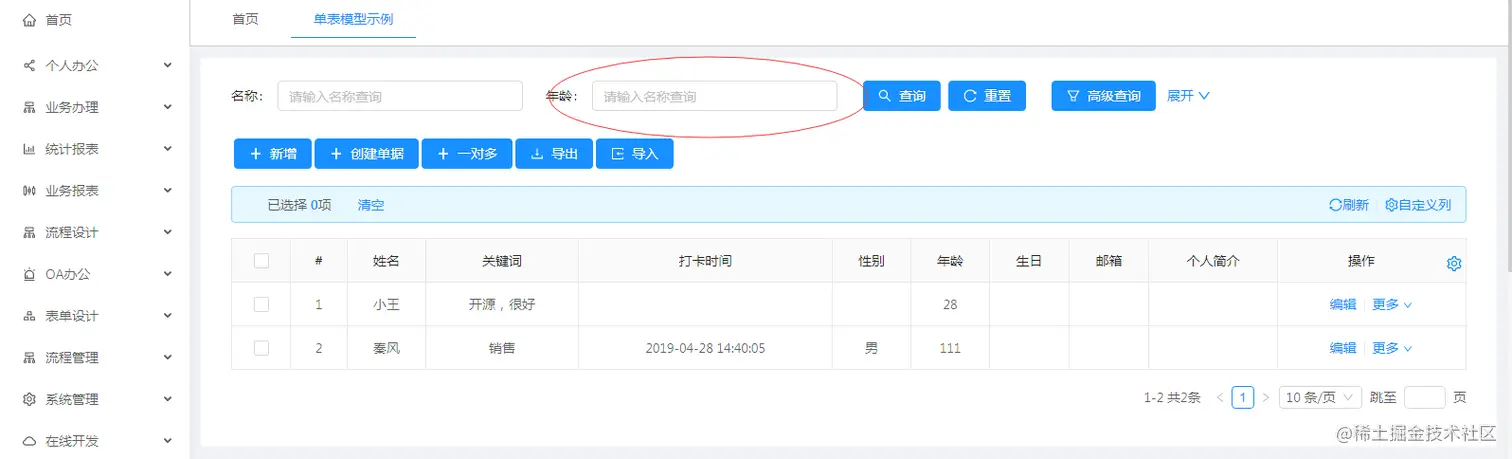Screen dimensions: 1512x459
Task: Expand the 统计报表 sidebar menu chevron
Action: (x=168, y=150)
